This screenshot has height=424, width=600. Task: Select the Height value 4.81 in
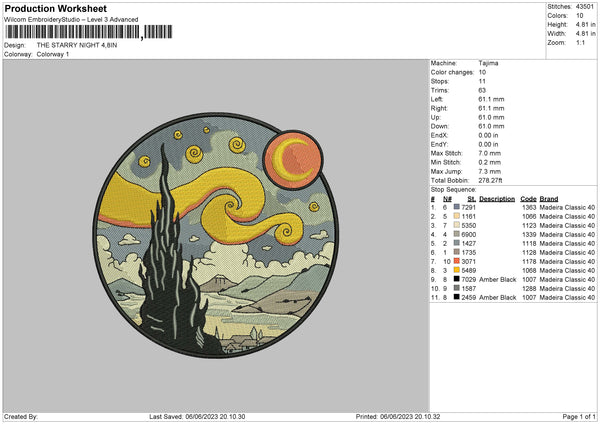[x=585, y=24]
